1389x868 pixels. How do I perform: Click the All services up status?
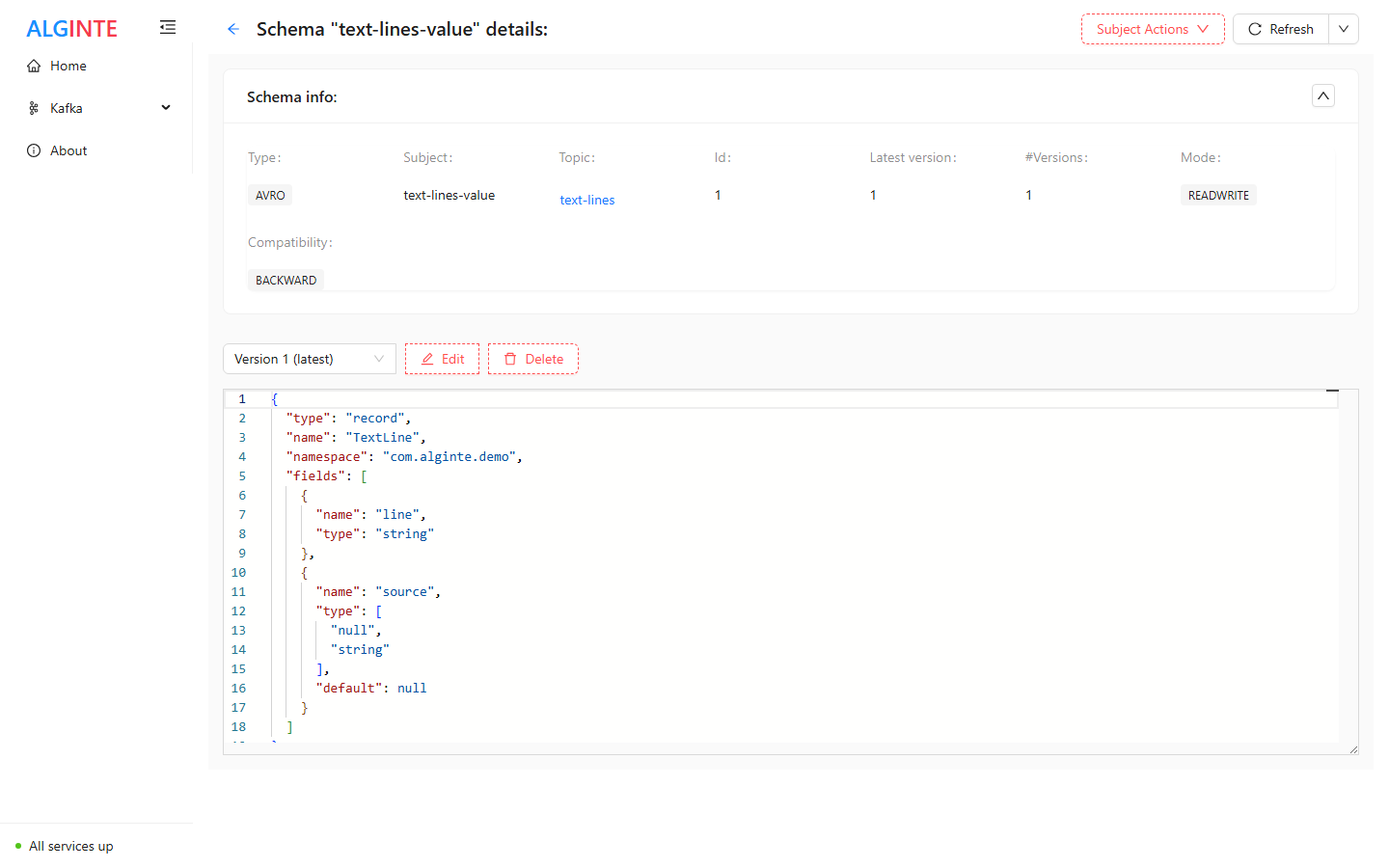tap(71, 846)
